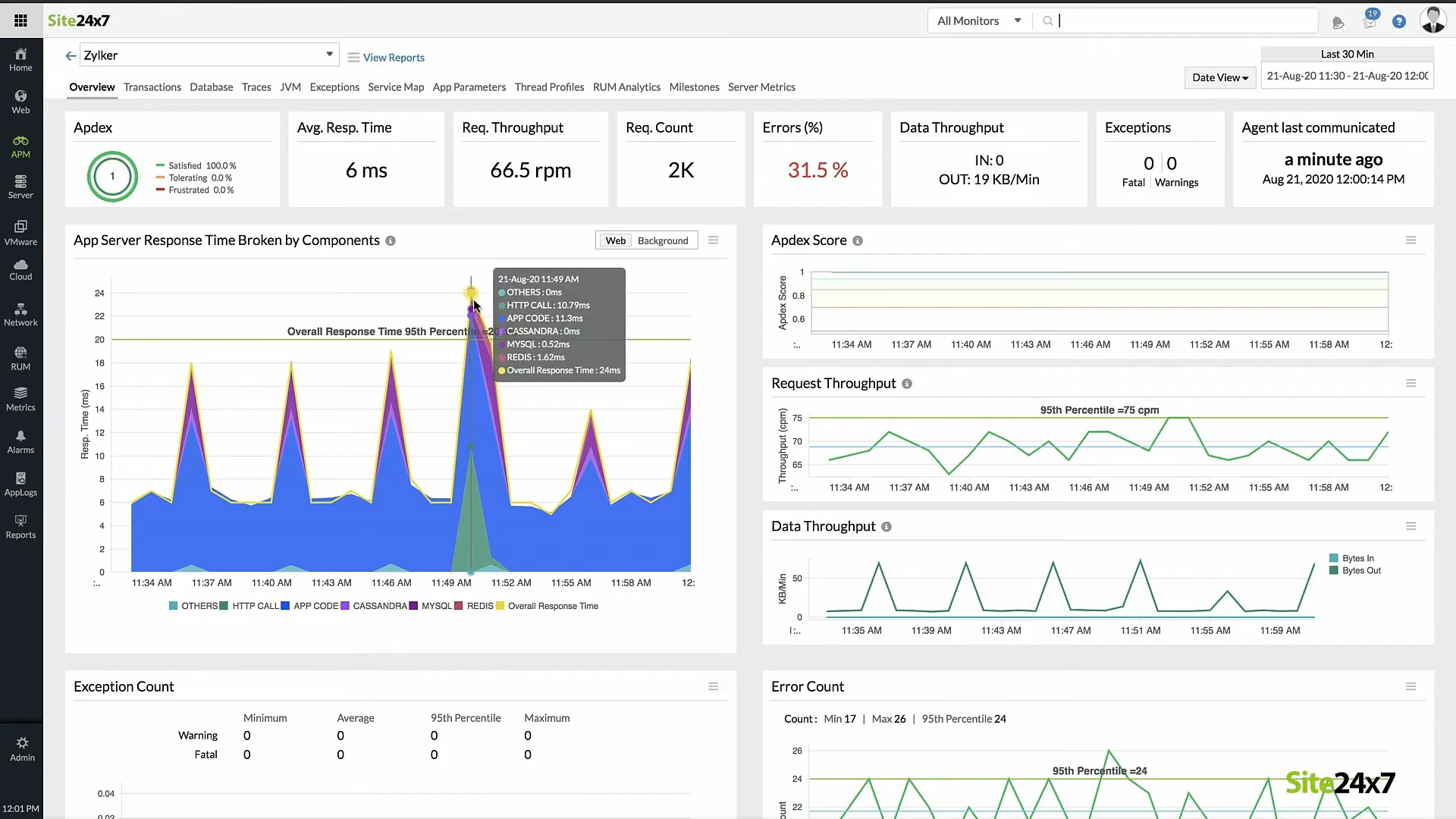
Task: Open the Date View dropdown
Action: click(x=1220, y=77)
